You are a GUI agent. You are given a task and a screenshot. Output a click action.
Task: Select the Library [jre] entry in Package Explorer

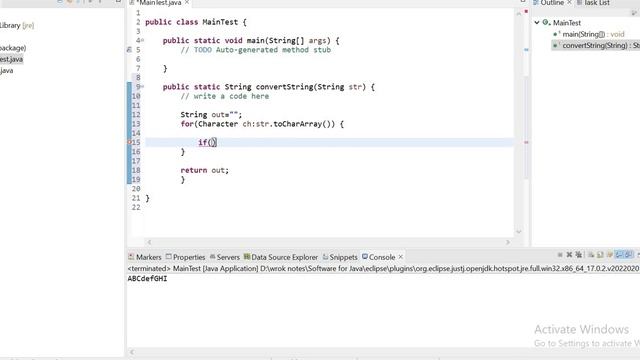click(17, 25)
